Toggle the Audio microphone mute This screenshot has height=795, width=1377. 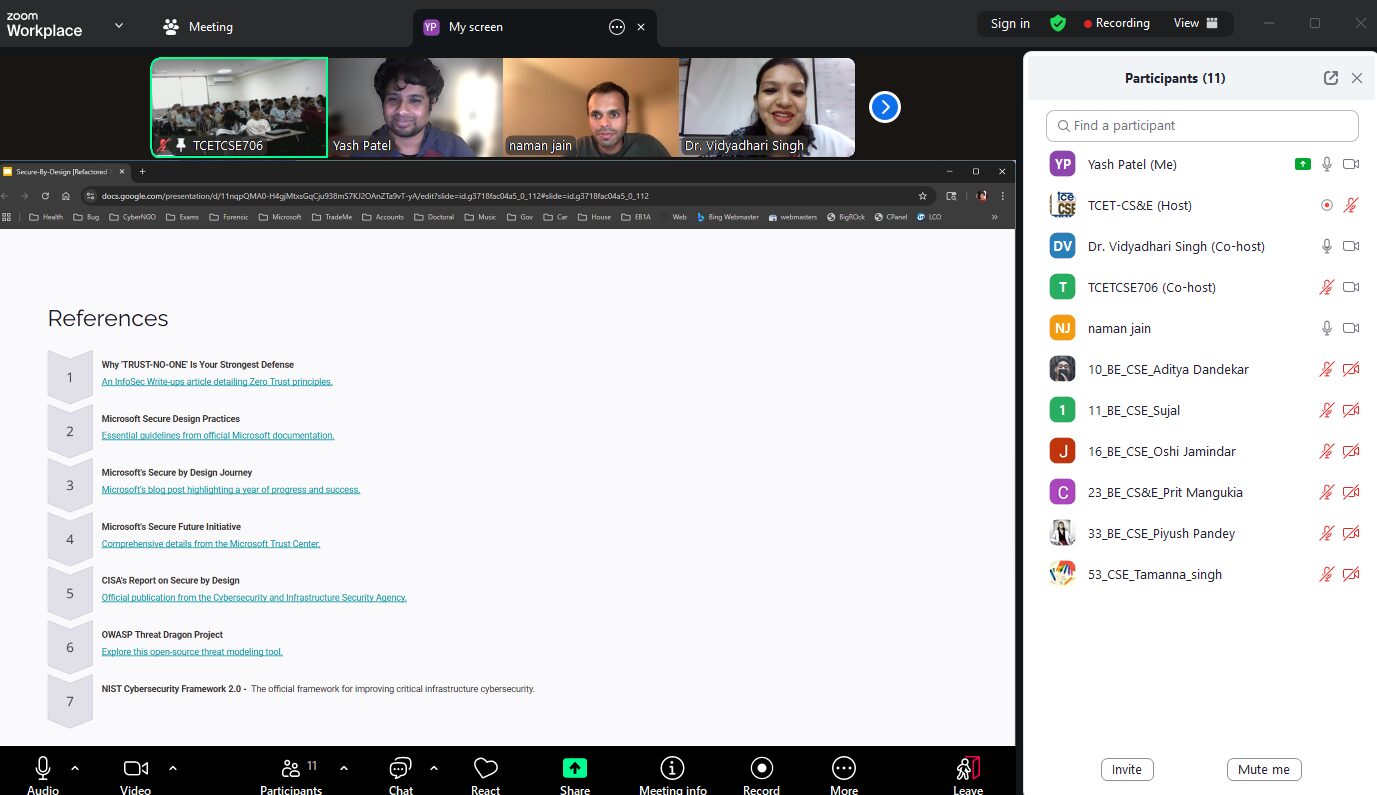(43, 768)
